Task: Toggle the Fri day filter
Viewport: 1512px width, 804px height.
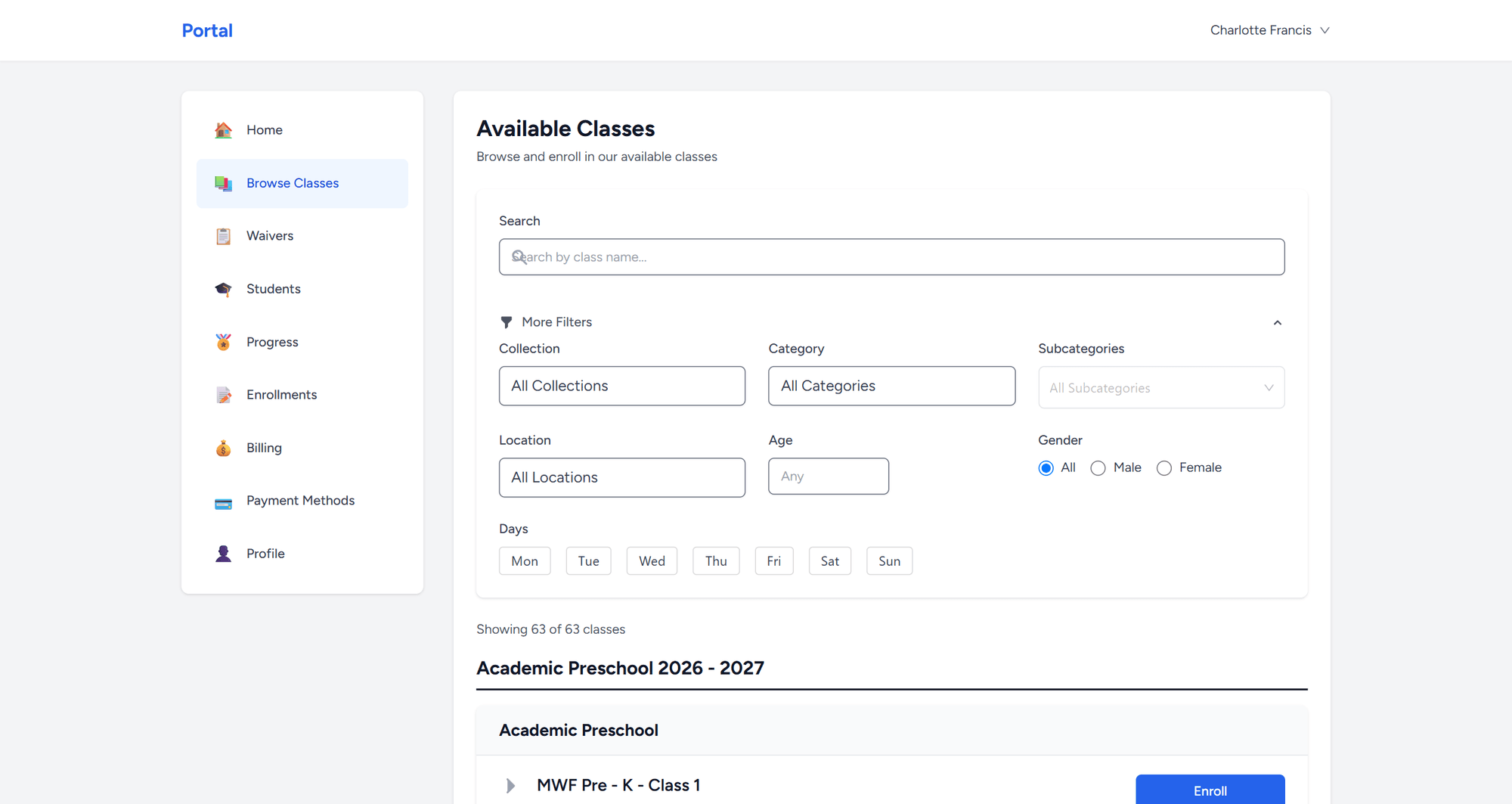Action: [x=774, y=561]
